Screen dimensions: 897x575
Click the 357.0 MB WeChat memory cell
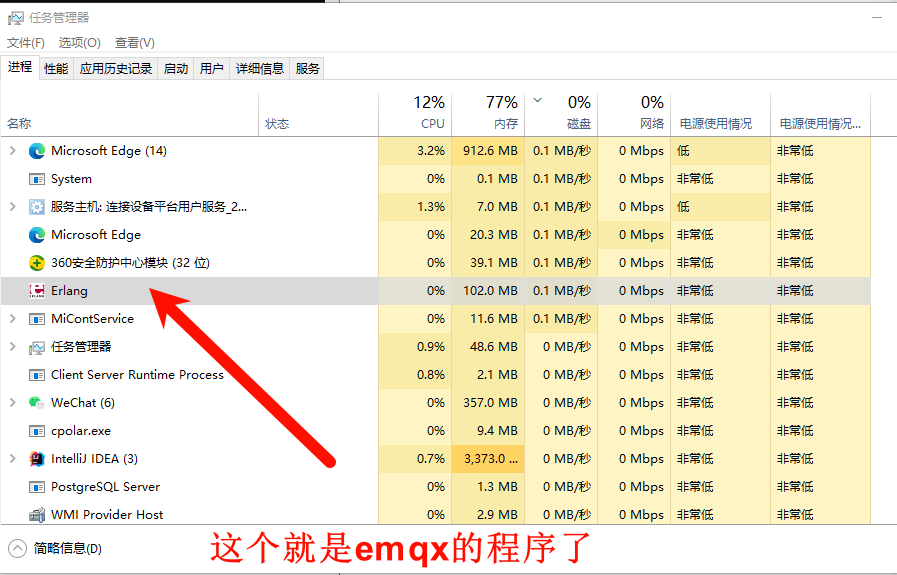pos(488,403)
